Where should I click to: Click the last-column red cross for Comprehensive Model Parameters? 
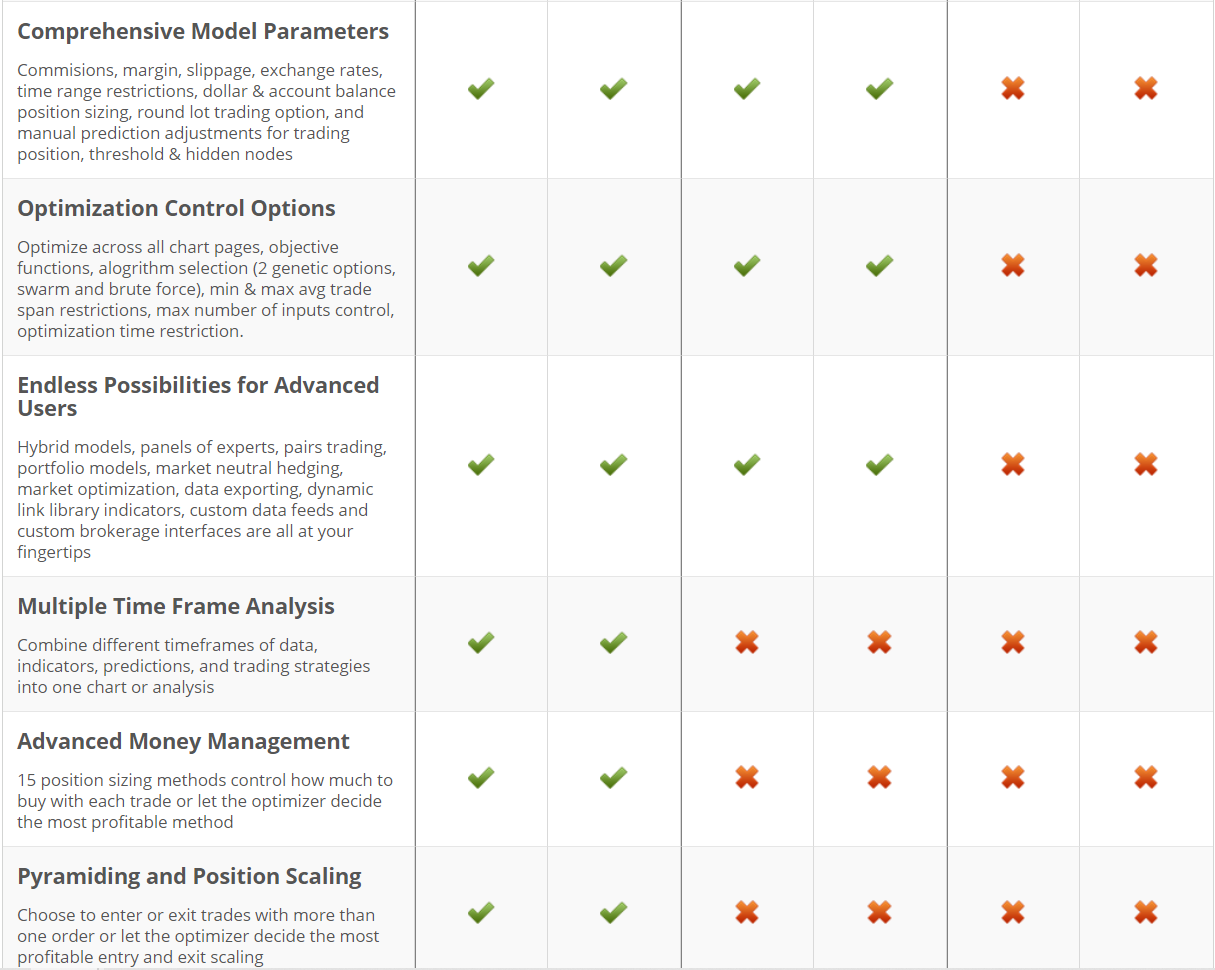pos(1146,89)
